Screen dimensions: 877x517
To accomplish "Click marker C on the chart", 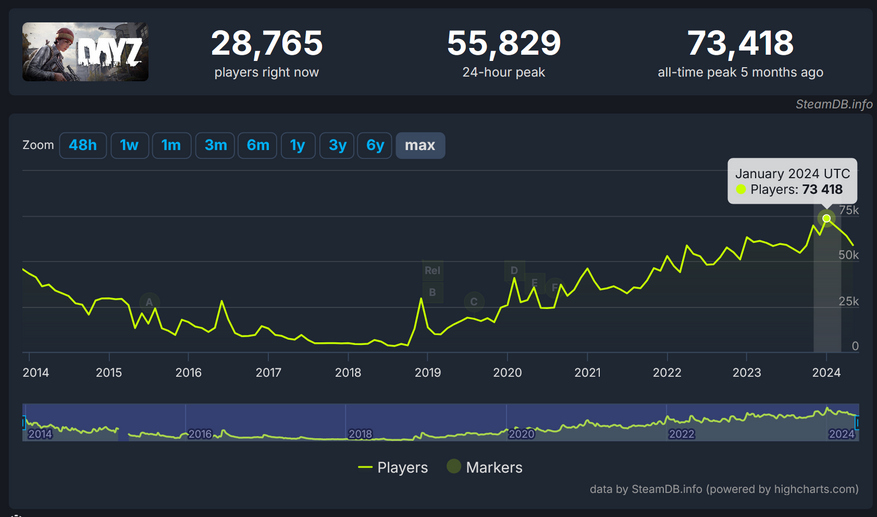I will click(474, 302).
